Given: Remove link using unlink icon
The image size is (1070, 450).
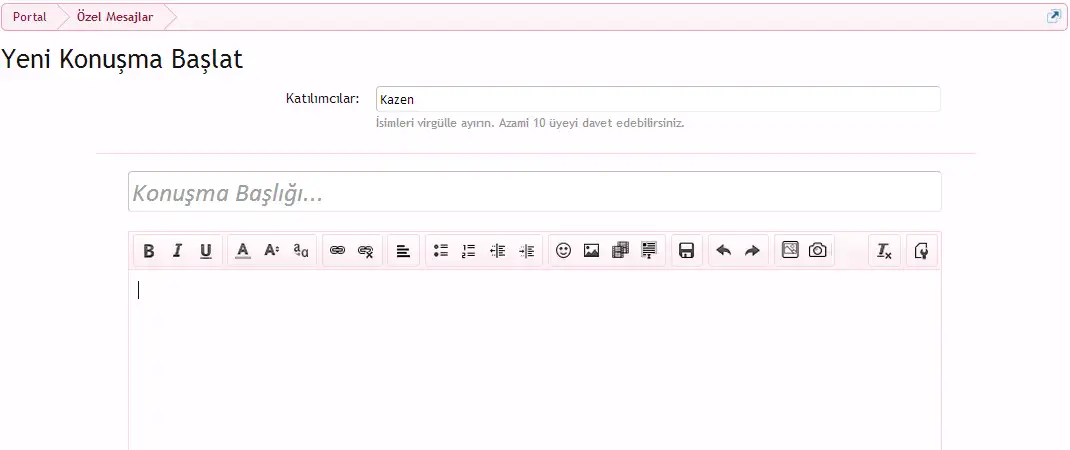Looking at the screenshot, I should (x=366, y=251).
